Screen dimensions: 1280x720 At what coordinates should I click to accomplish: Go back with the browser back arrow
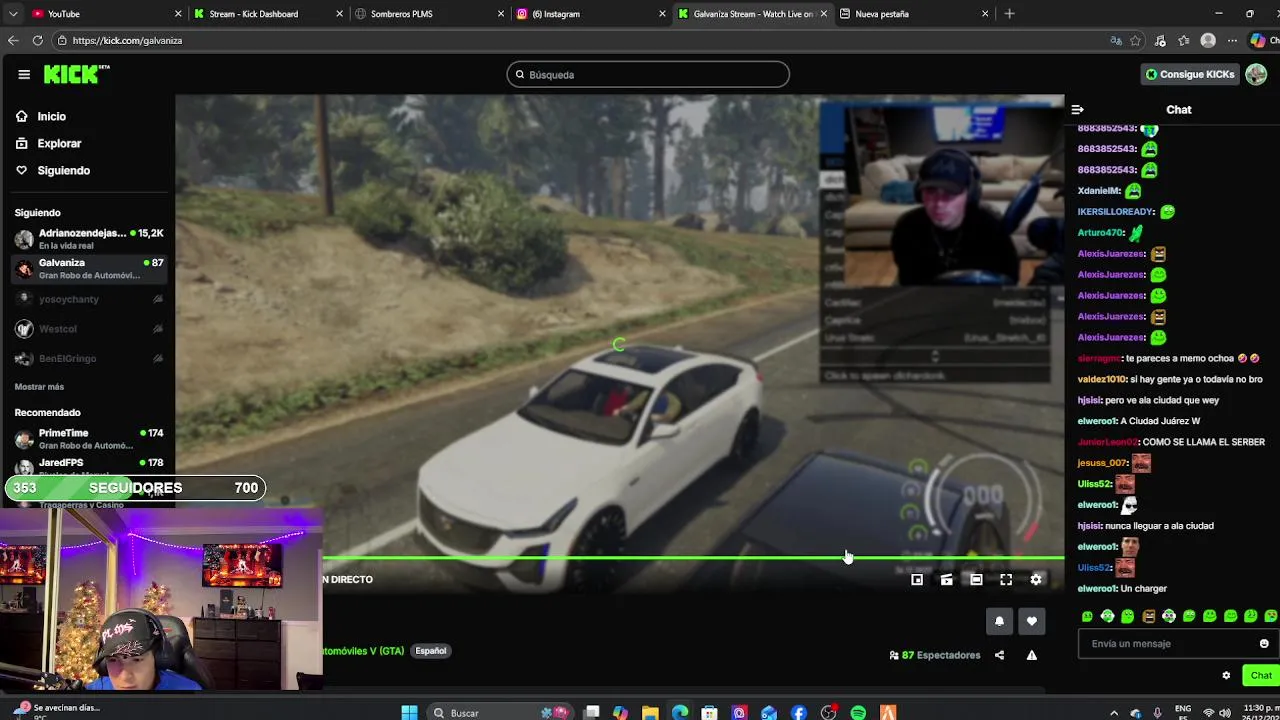[x=13, y=41]
